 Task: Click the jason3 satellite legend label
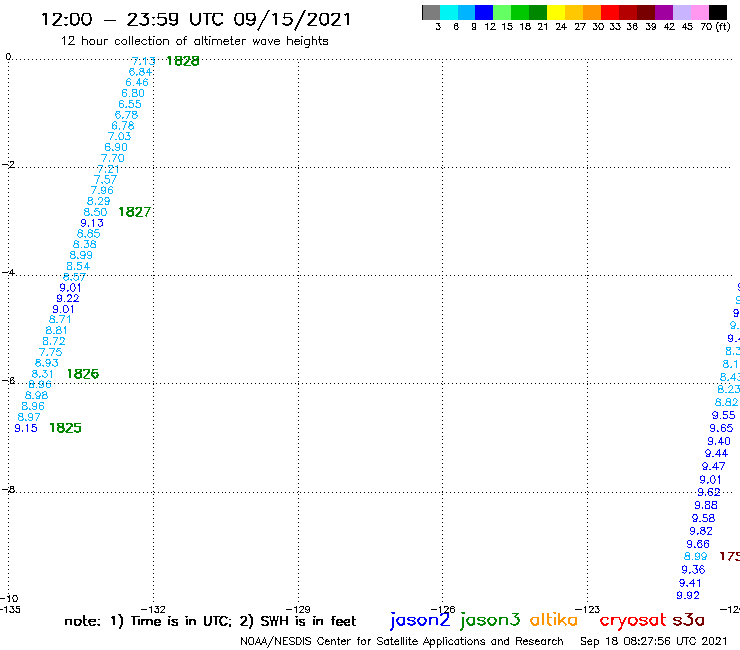point(490,621)
